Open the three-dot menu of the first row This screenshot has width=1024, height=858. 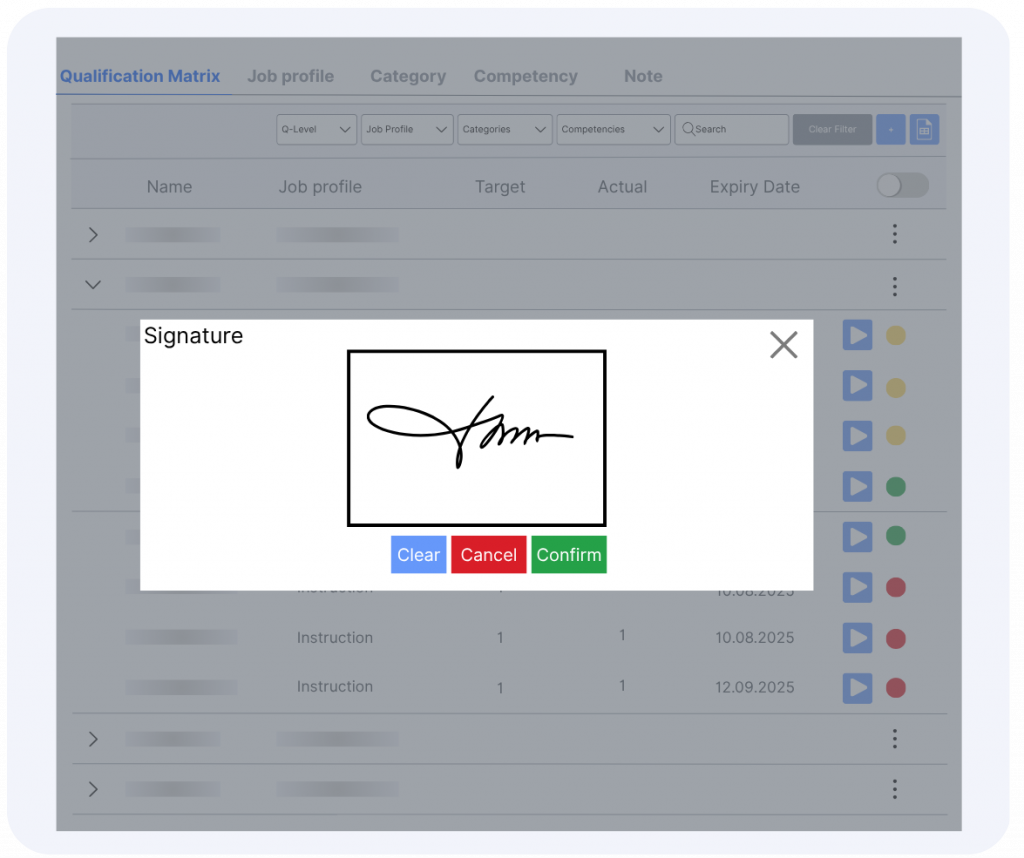coord(894,234)
